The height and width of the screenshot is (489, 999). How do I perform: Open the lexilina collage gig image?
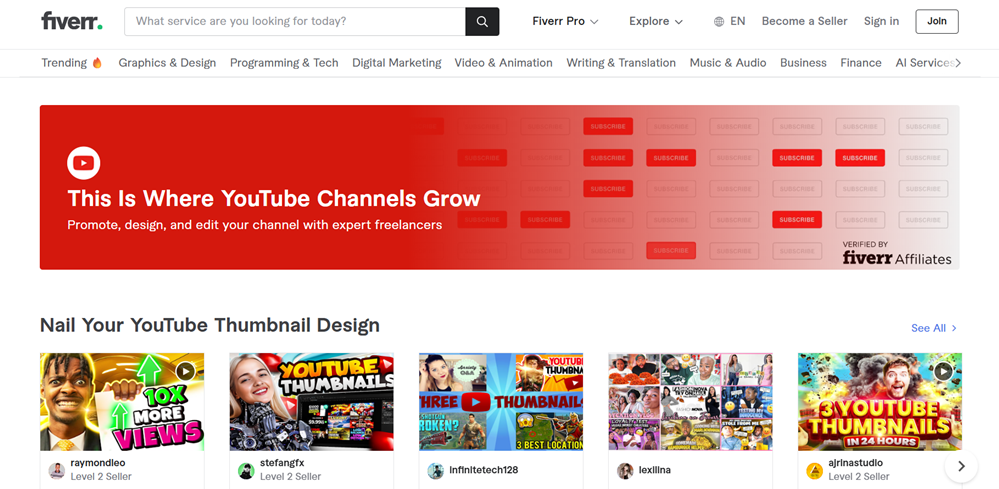(x=691, y=402)
